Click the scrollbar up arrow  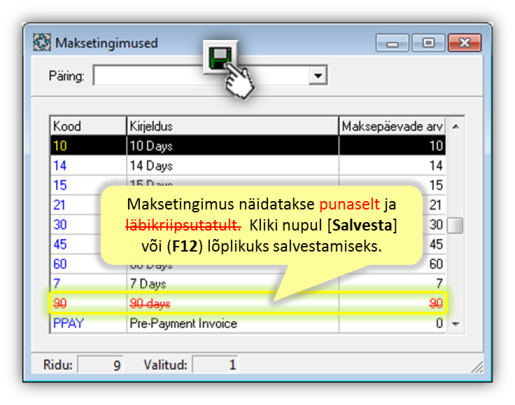coord(455,127)
